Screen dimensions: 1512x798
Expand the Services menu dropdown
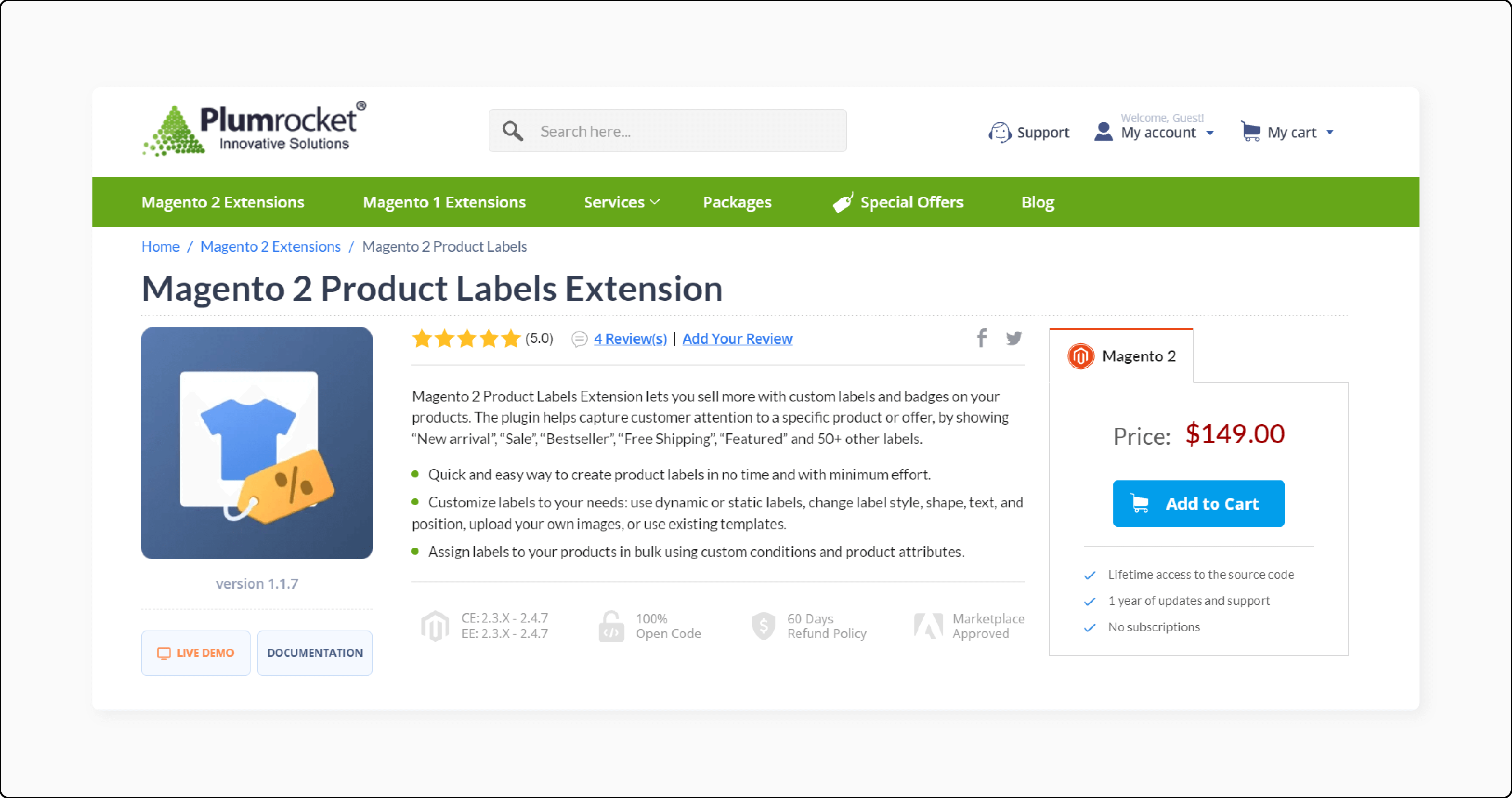click(620, 202)
